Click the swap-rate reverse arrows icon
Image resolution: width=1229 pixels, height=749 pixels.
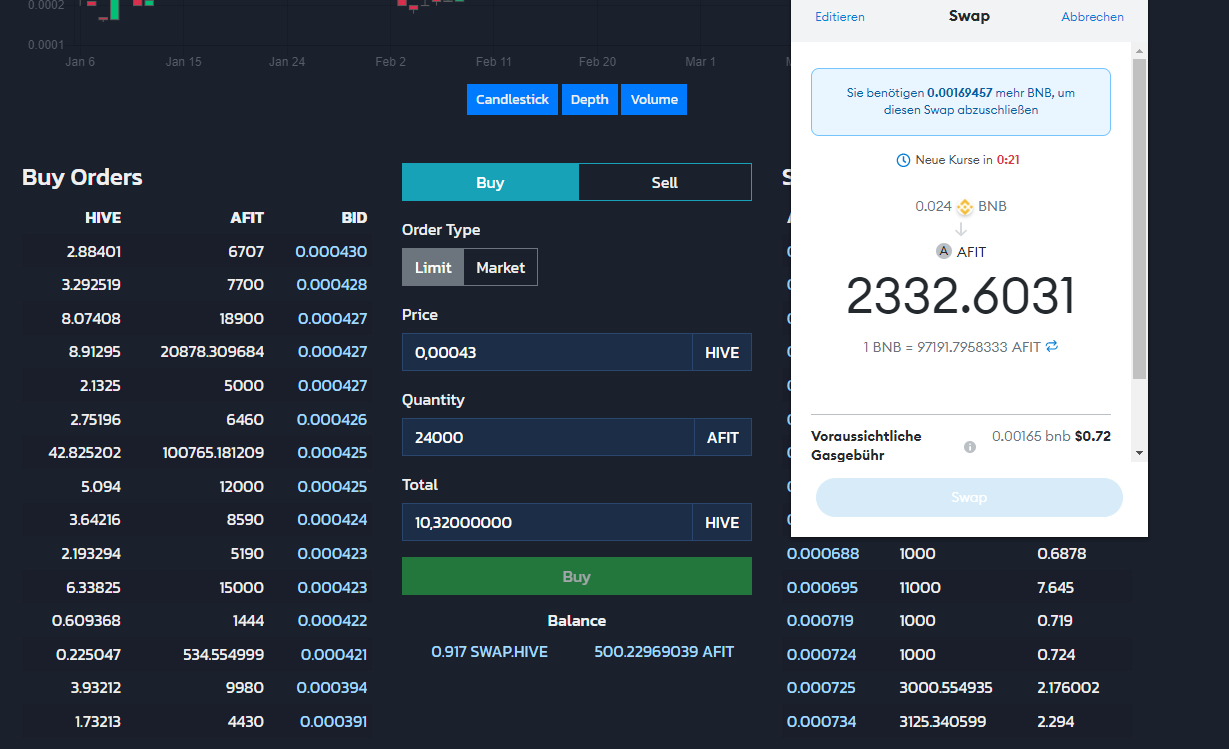click(1051, 346)
